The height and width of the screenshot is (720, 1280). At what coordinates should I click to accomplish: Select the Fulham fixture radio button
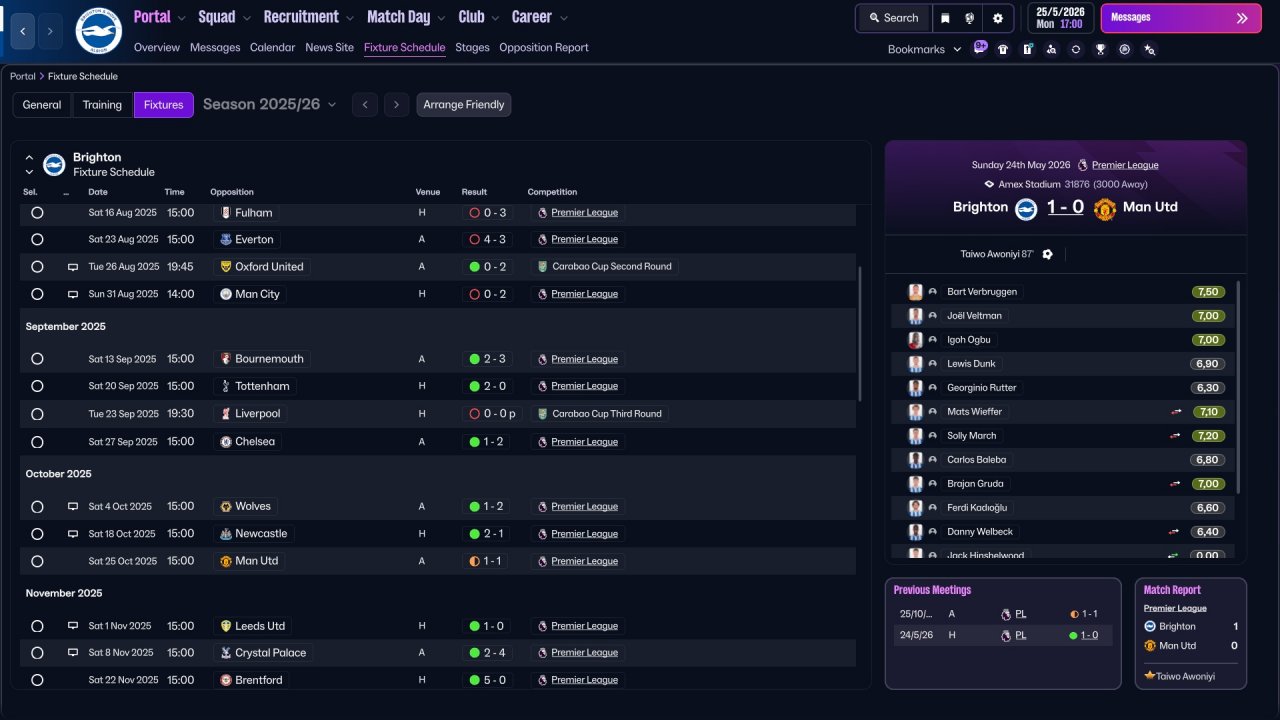point(37,213)
